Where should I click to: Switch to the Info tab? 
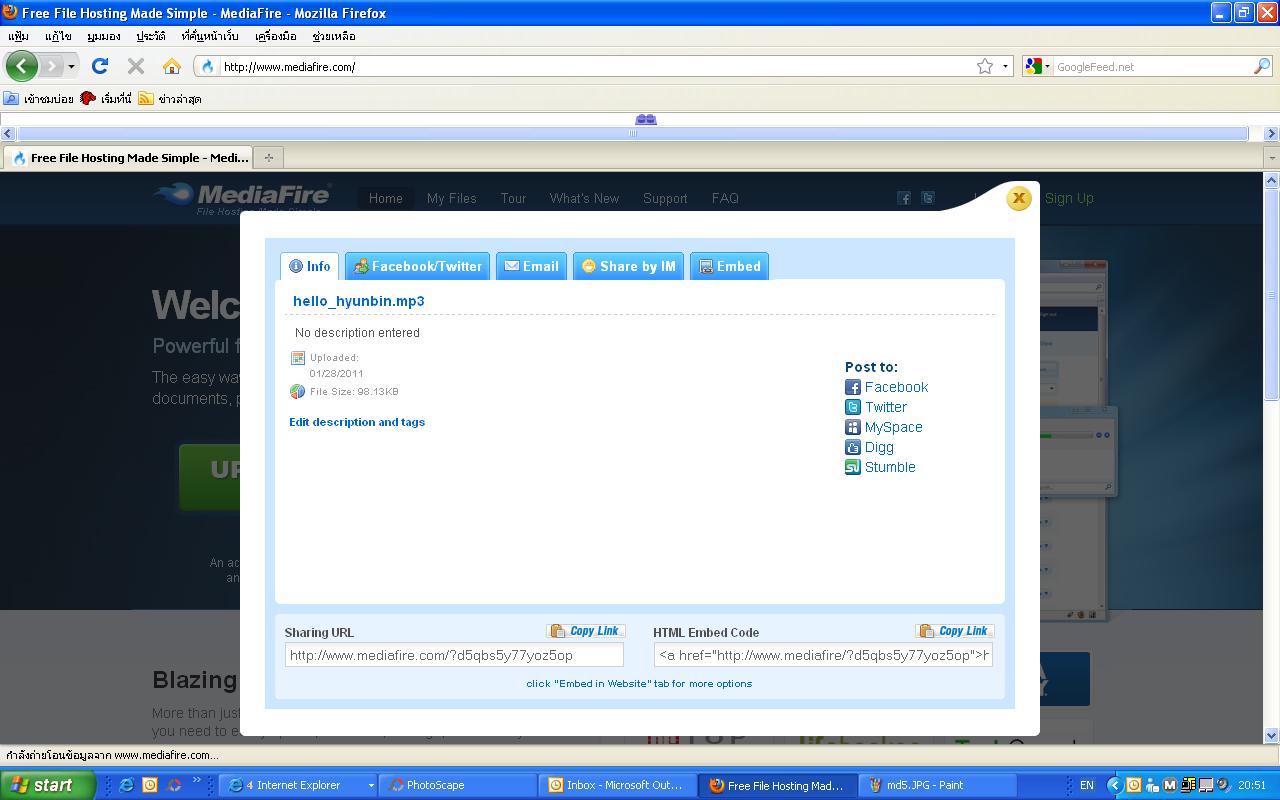point(309,266)
